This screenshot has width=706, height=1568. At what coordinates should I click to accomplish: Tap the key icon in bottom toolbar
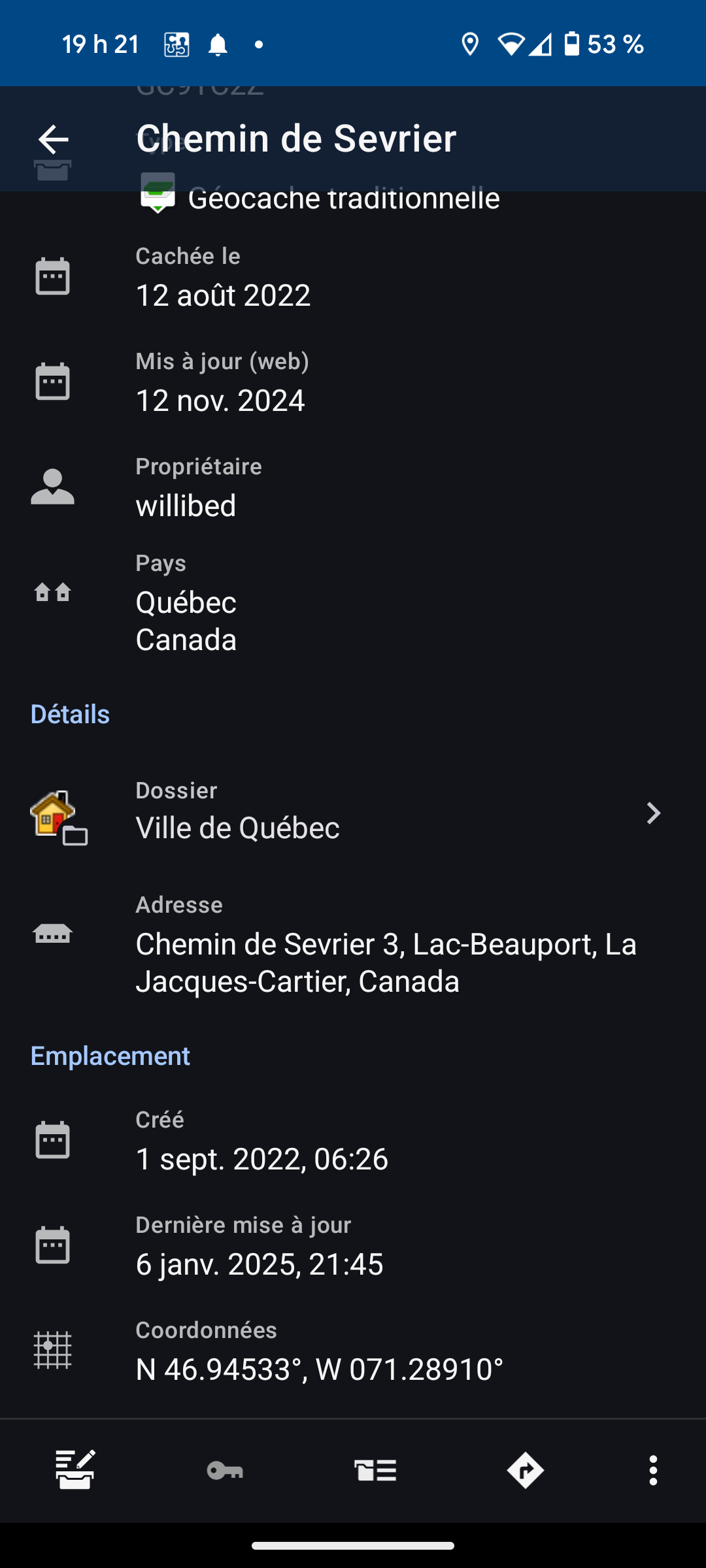point(225,1470)
